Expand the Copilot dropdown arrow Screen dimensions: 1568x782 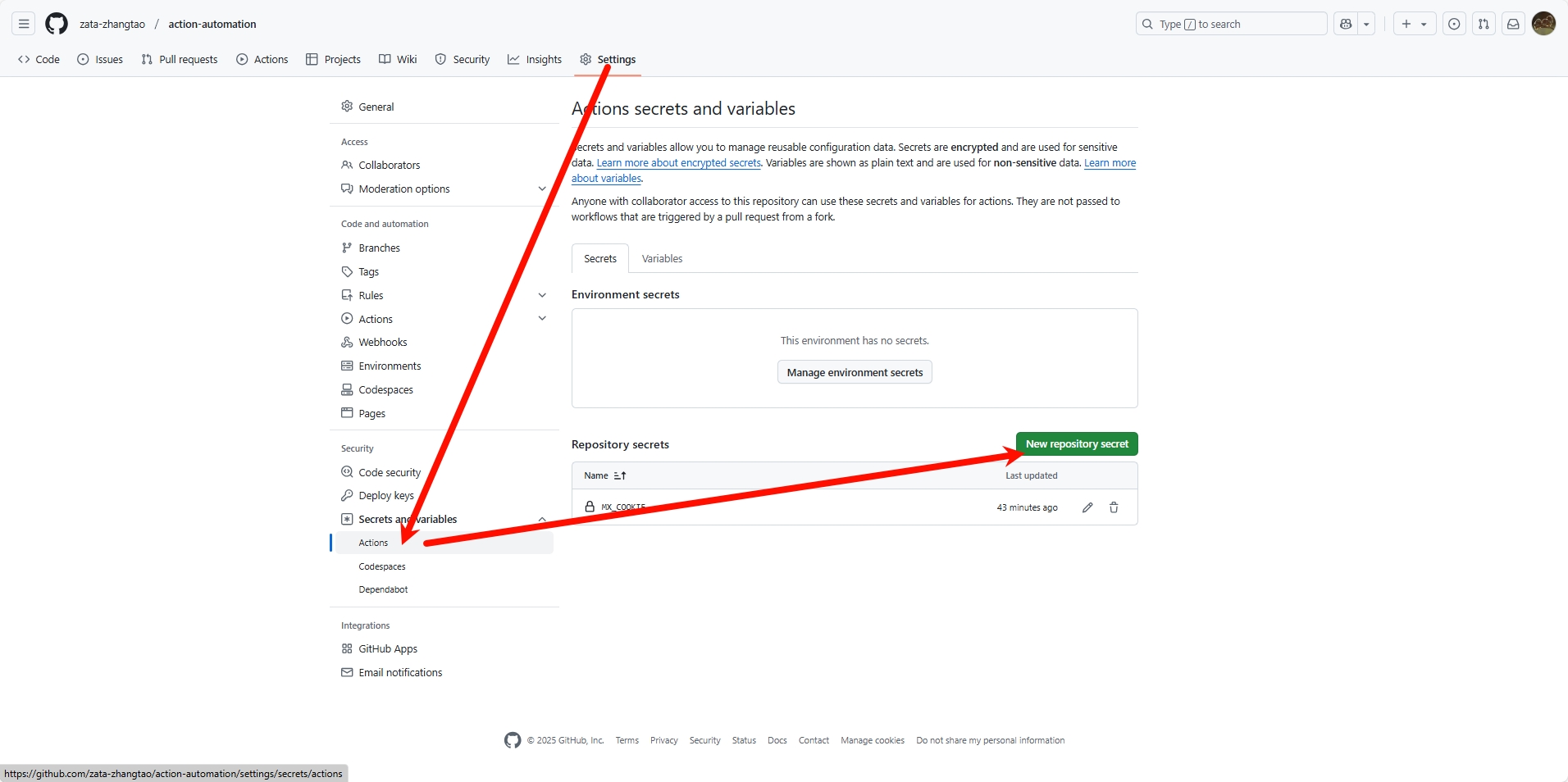tap(1366, 24)
